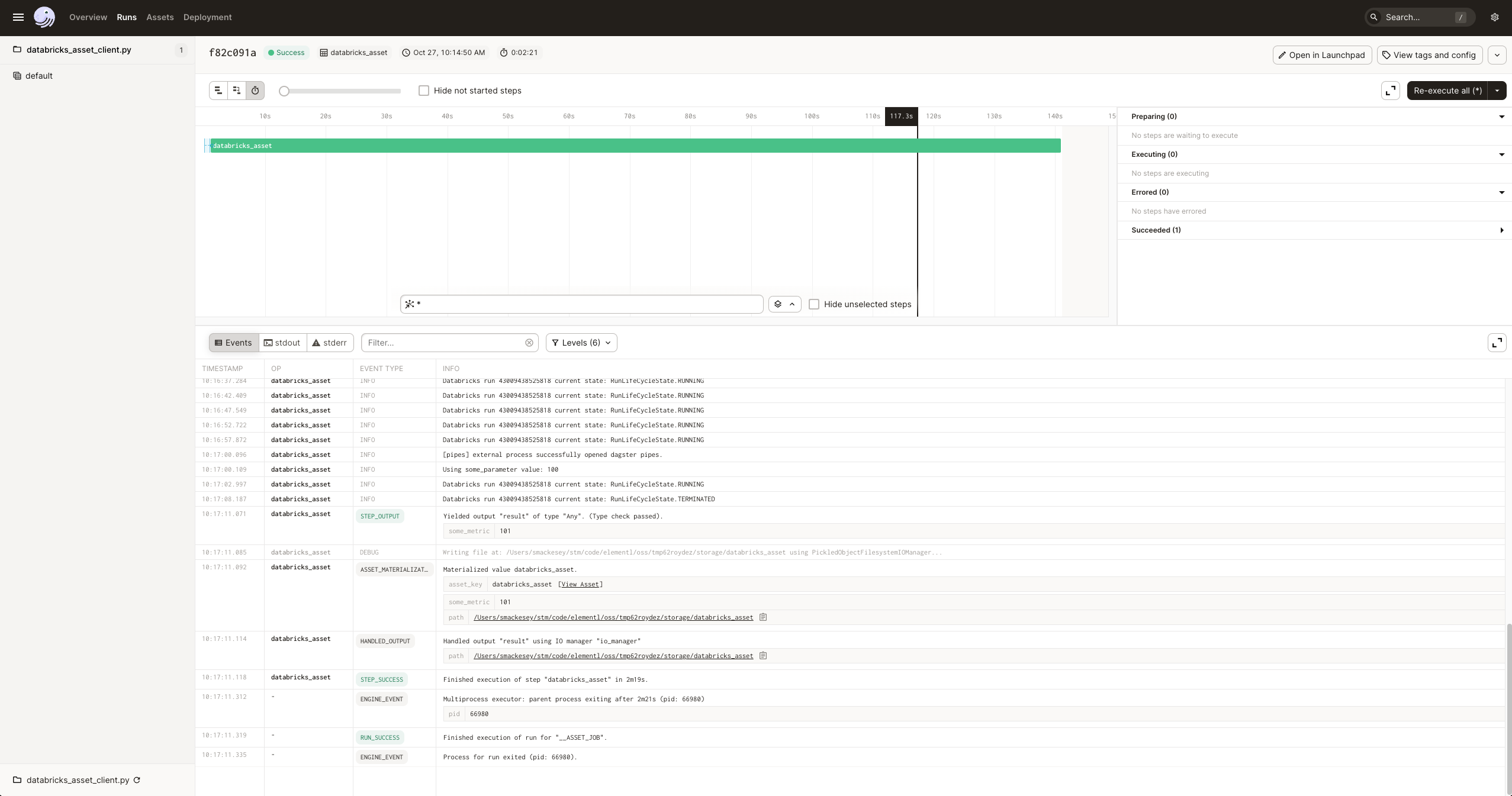The width and height of the screenshot is (1512, 796).
Task: Switch to the waterfall Gantt view
Action: point(236,91)
